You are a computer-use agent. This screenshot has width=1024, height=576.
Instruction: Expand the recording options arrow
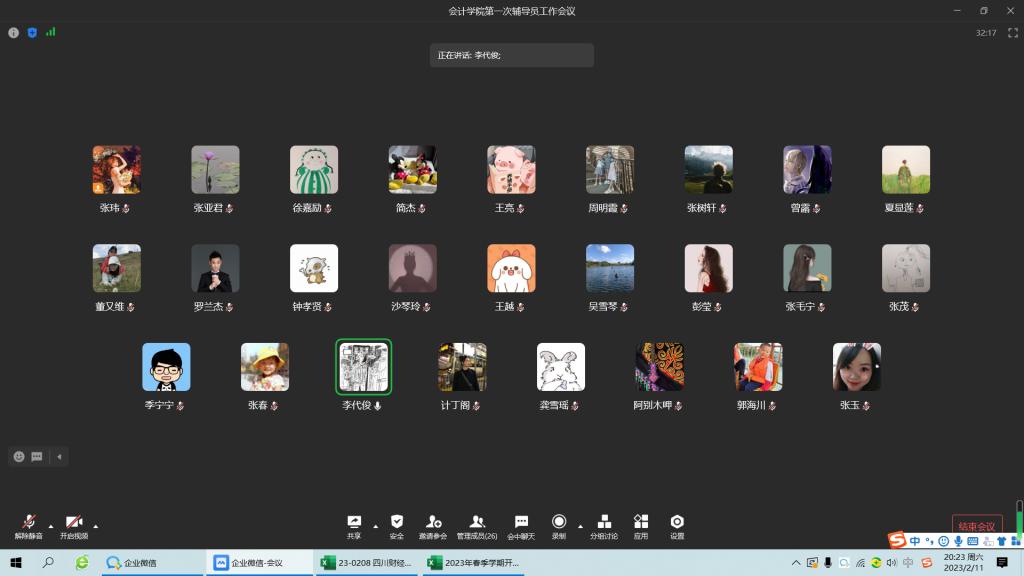[x=580, y=526]
